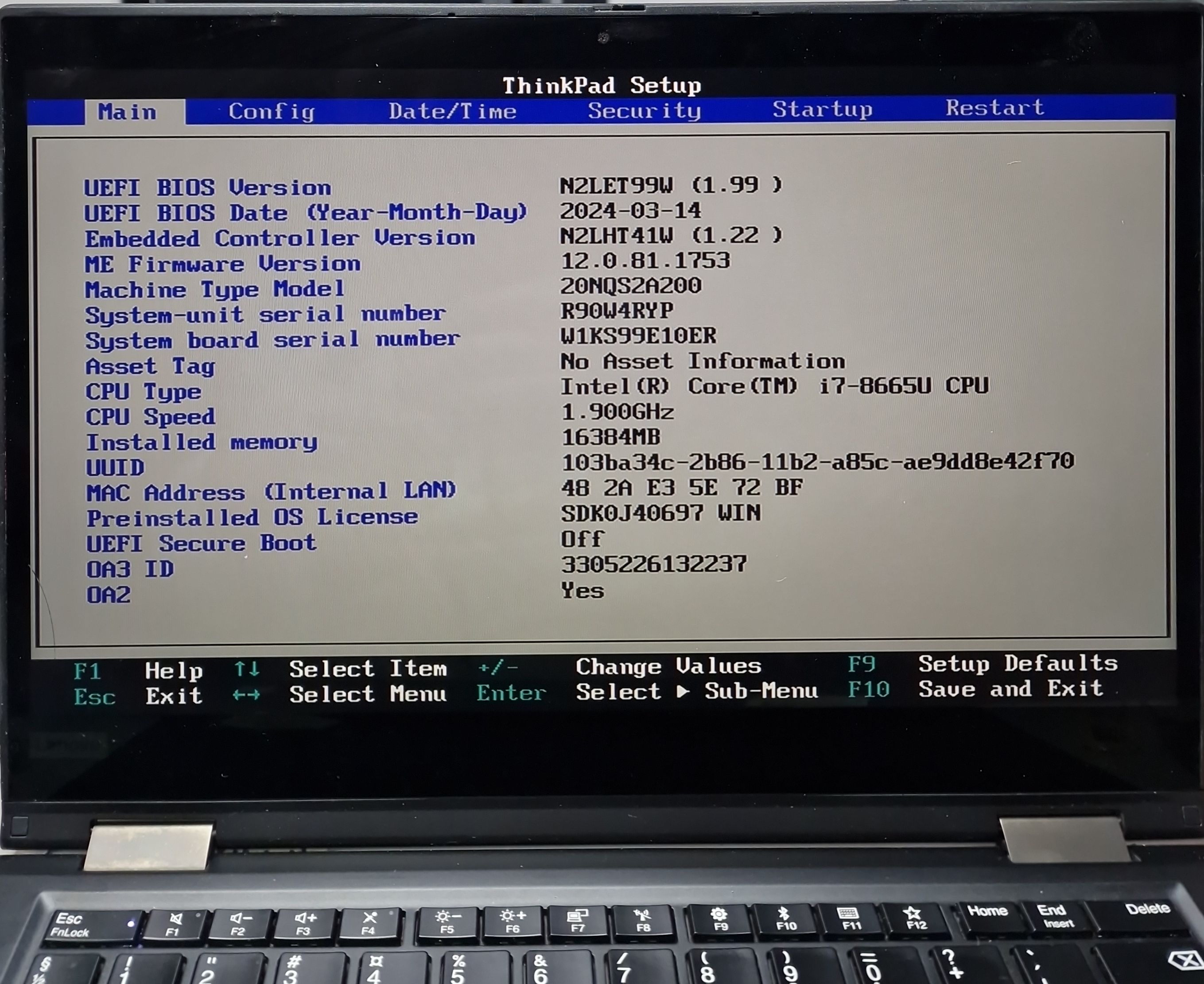The width and height of the screenshot is (1204, 984).
Task: Click the Intel Core i7-8665U CPU value
Action: 774,386
